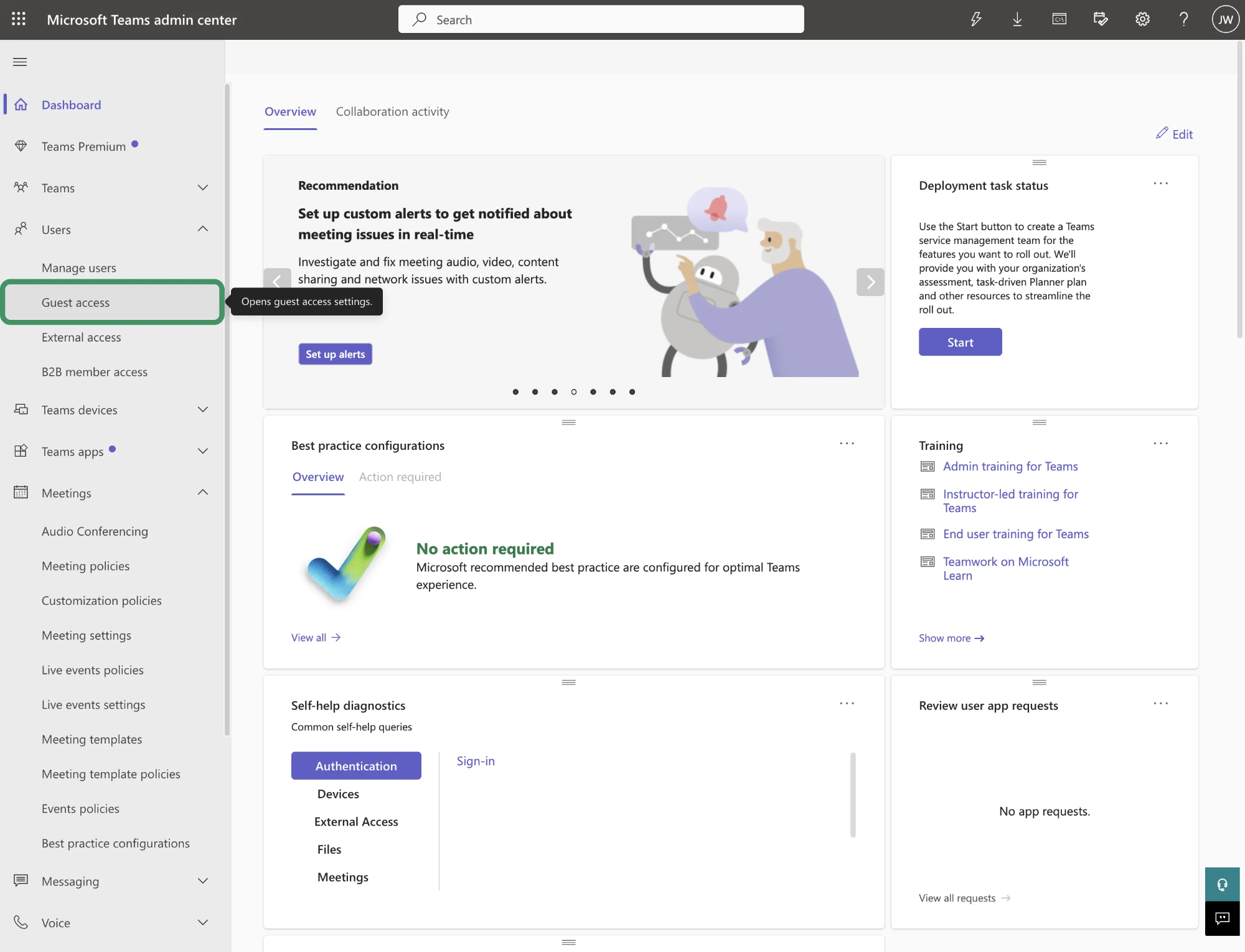1245x952 pixels.
Task: Expand the Voice navigation section
Action: tap(203, 922)
